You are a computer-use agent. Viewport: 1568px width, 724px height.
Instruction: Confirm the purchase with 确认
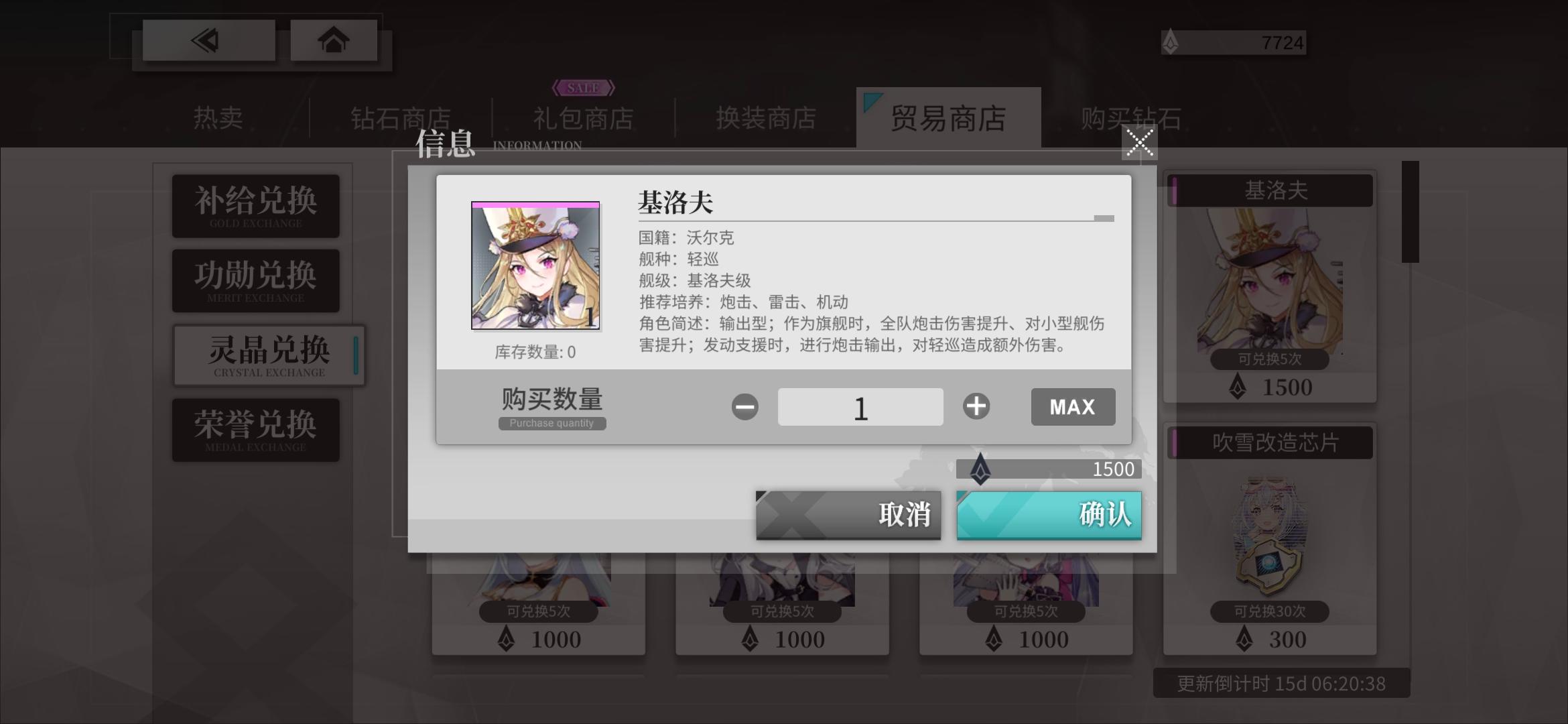(1049, 515)
